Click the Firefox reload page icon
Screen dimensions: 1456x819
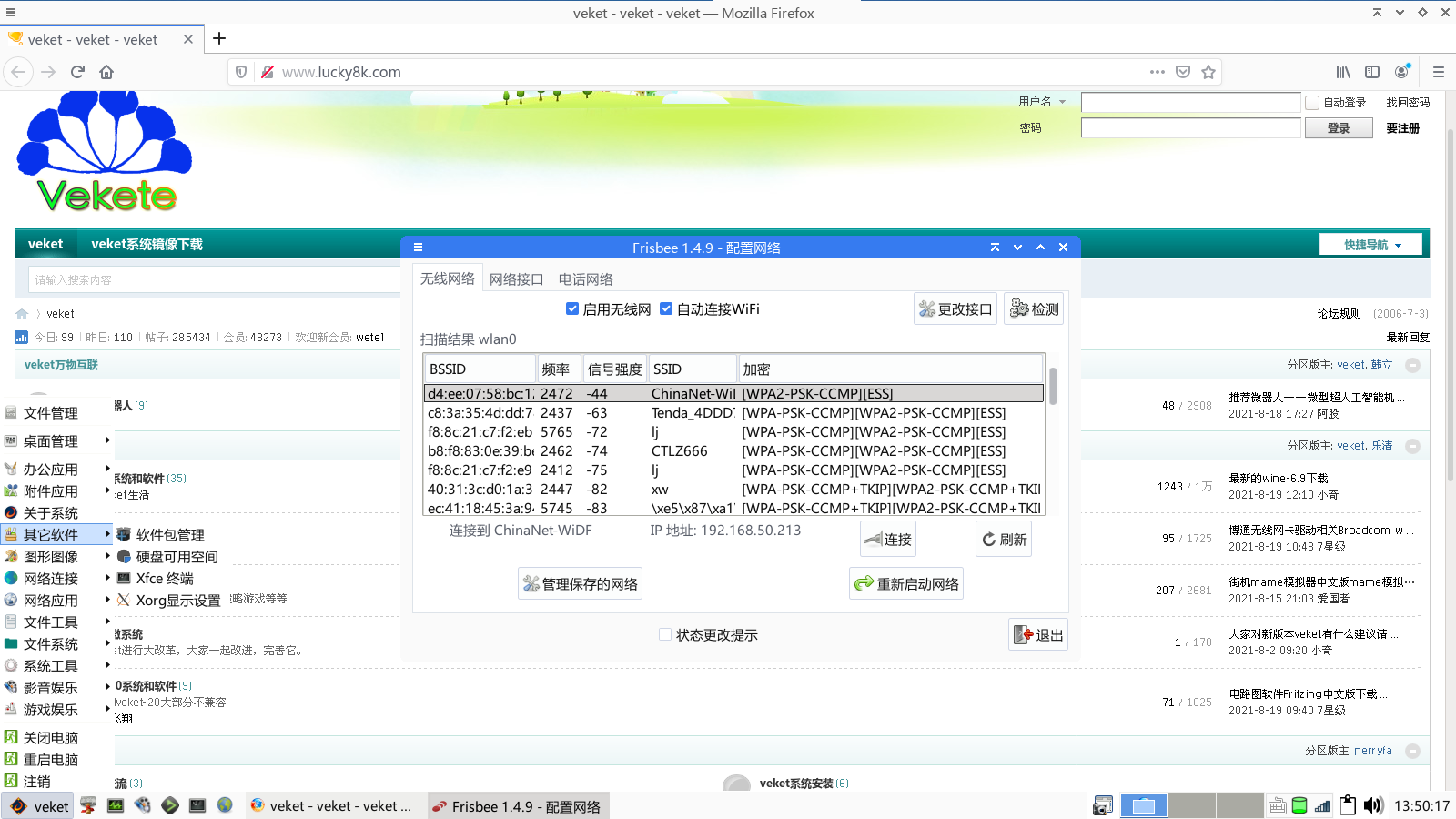(x=77, y=72)
